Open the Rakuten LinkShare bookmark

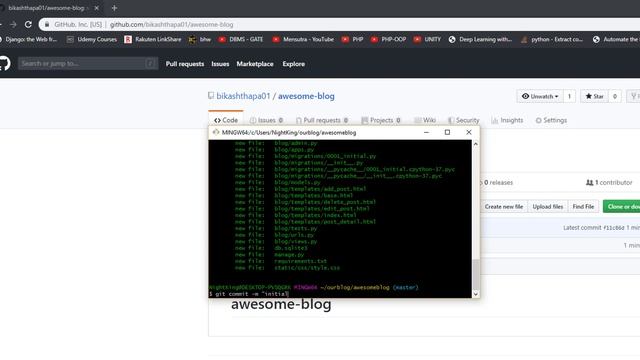click(x=153, y=39)
